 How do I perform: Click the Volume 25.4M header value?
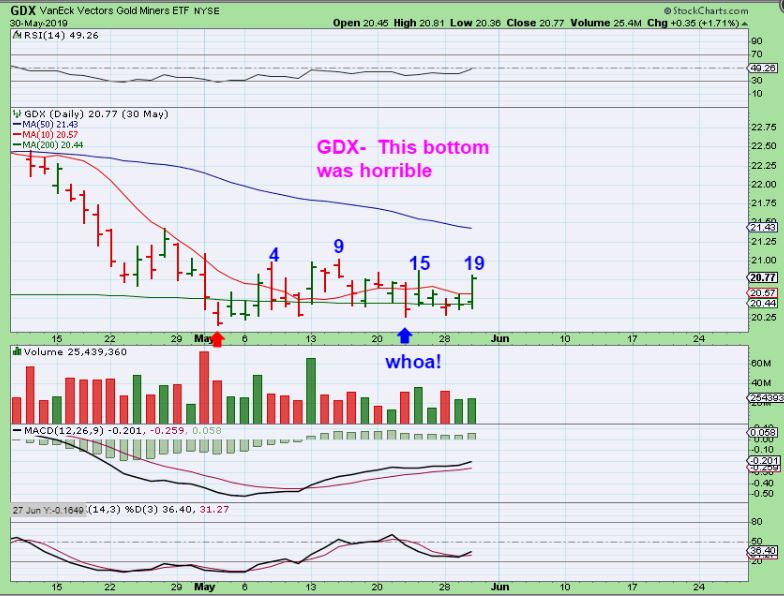click(x=606, y=23)
